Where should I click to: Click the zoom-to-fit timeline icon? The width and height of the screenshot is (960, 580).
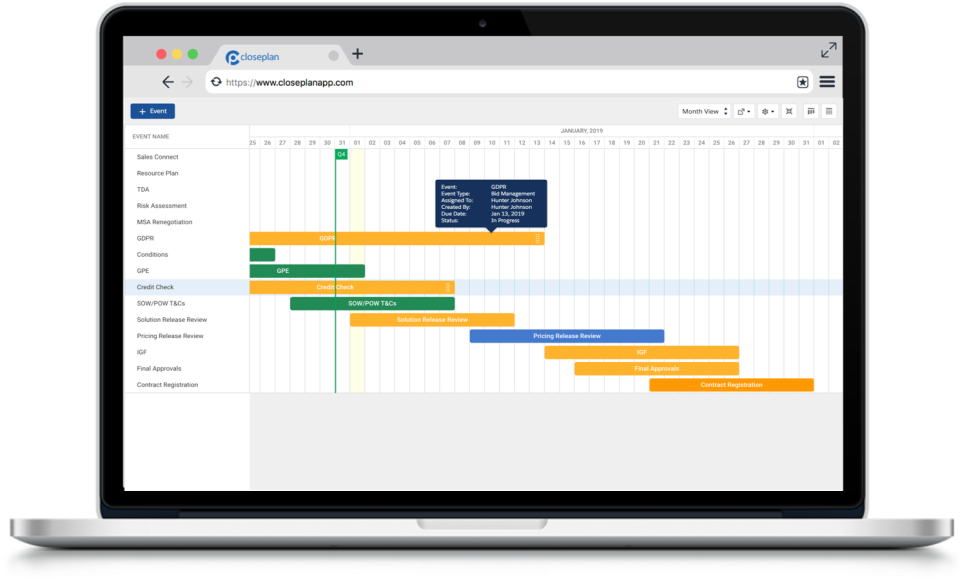click(x=789, y=111)
